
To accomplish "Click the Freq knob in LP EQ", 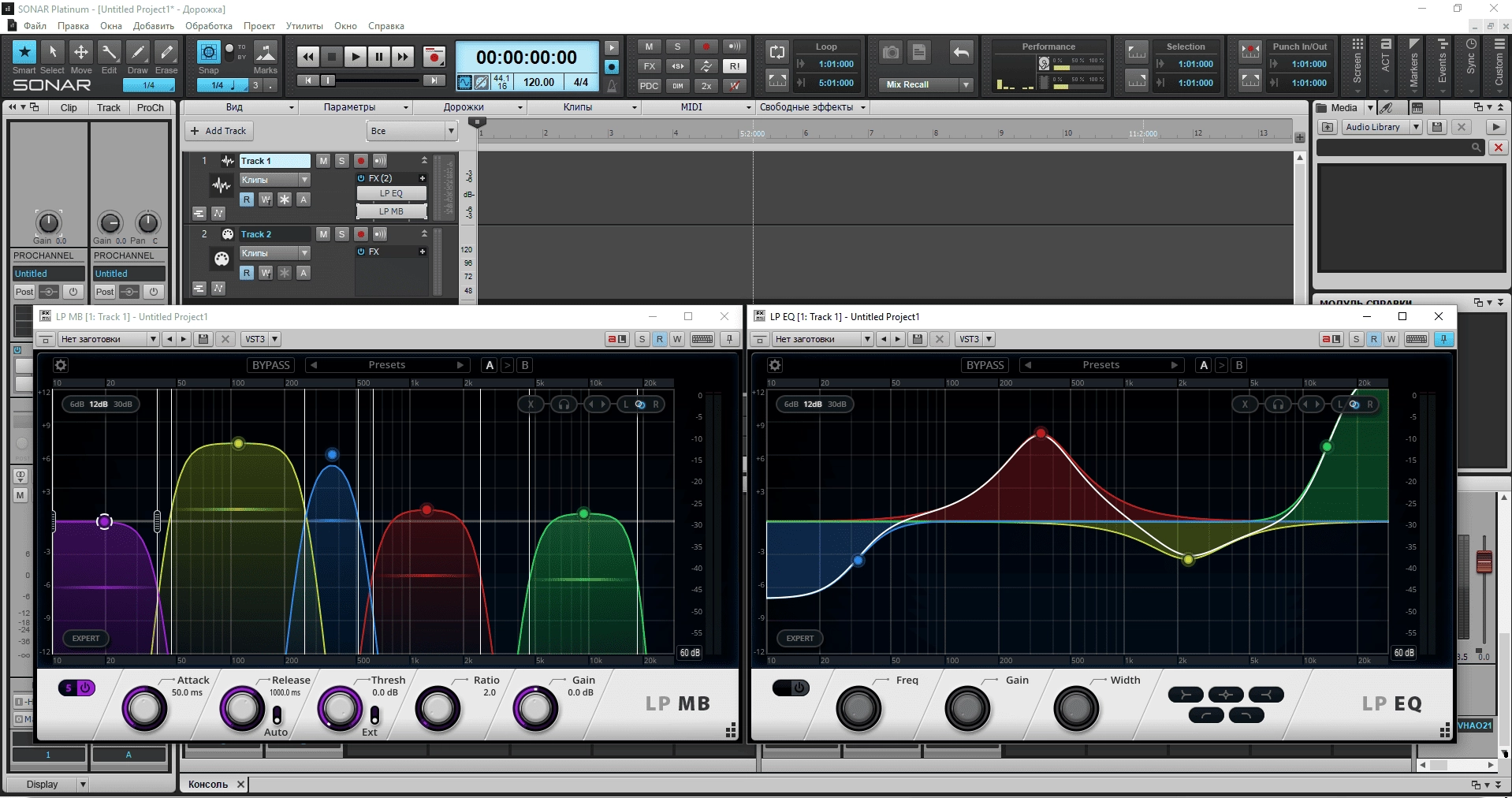I will point(858,708).
